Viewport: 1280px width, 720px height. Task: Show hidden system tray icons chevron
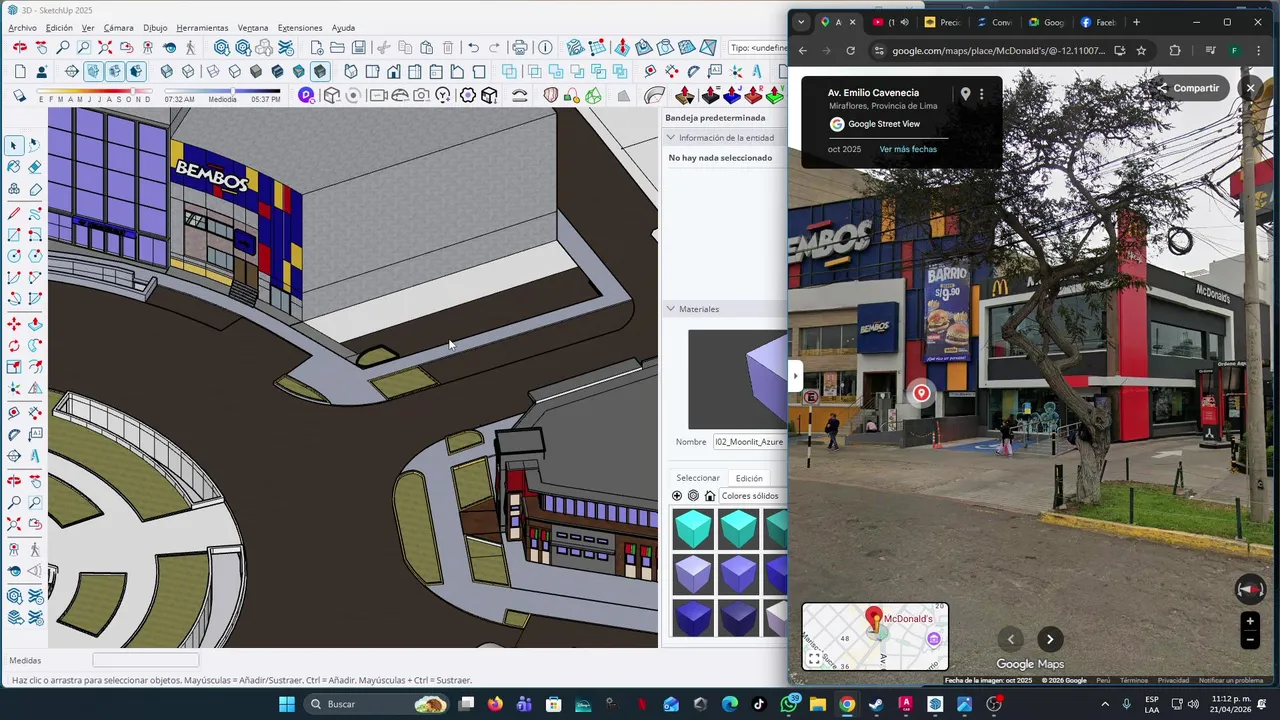pyautogui.click(x=1104, y=704)
